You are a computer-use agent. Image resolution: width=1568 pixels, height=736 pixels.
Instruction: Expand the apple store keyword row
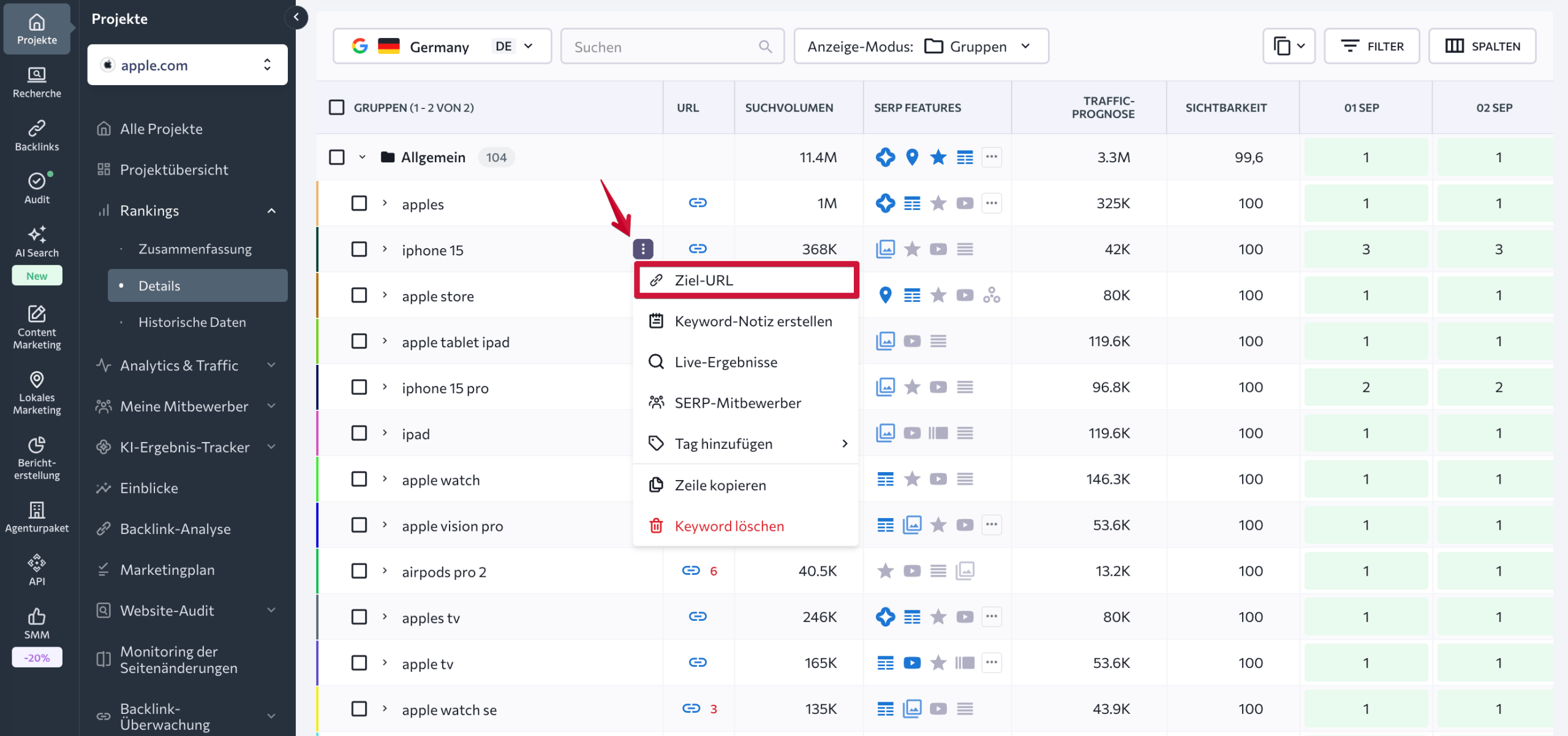pyautogui.click(x=385, y=295)
